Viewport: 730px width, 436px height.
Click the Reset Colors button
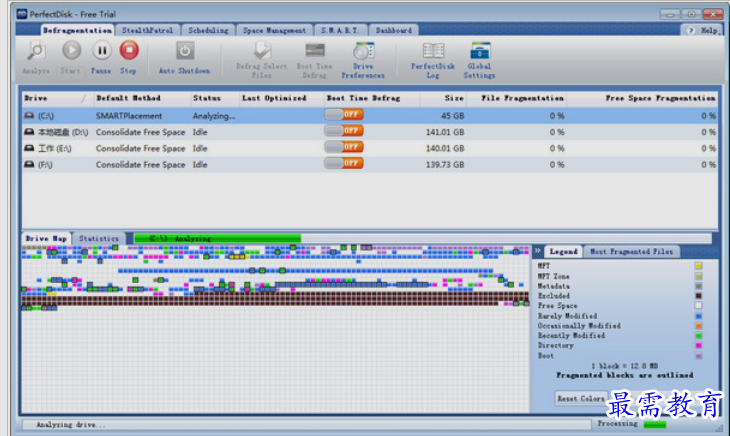click(x=581, y=399)
